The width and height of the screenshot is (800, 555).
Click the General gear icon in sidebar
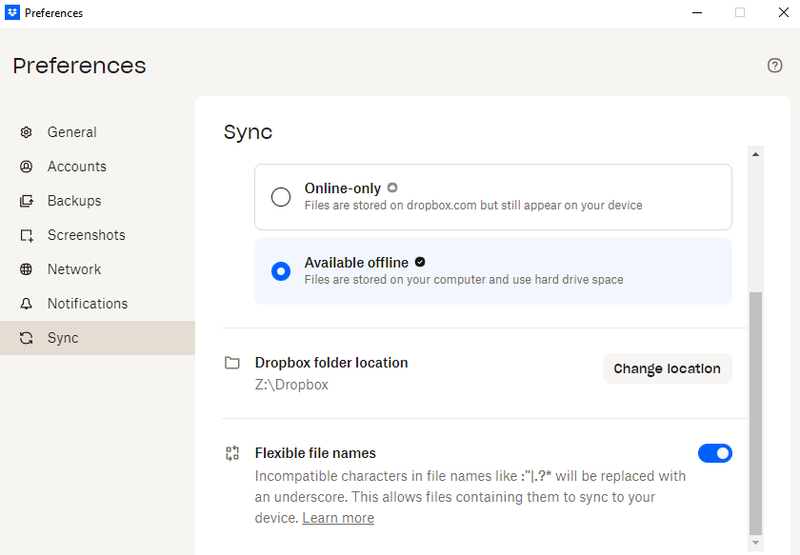[x=27, y=132]
